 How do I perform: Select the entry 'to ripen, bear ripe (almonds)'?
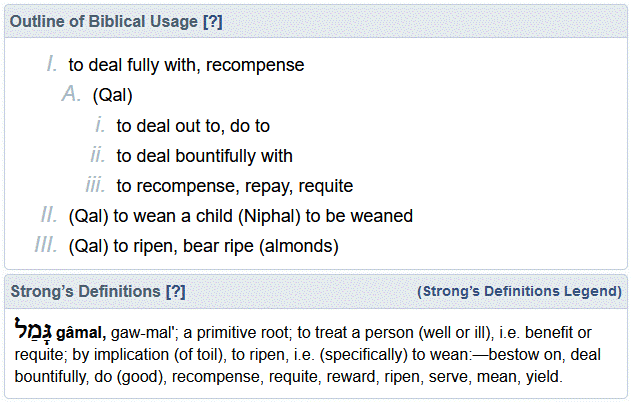coord(204,246)
